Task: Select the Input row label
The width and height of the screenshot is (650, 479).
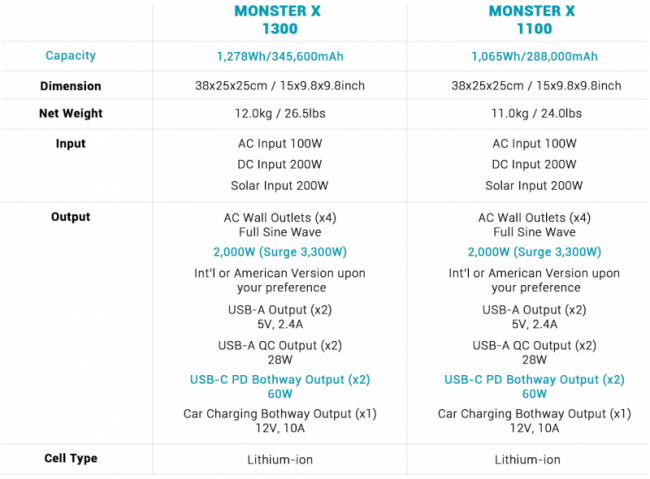Action: click(x=71, y=144)
